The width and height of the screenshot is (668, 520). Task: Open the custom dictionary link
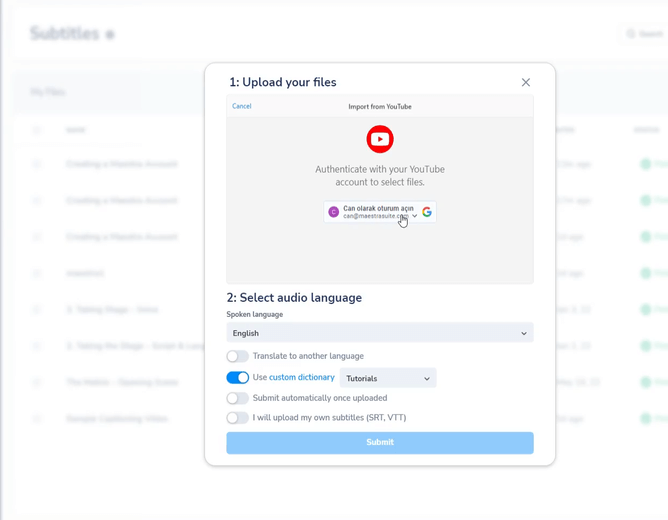tap(302, 377)
